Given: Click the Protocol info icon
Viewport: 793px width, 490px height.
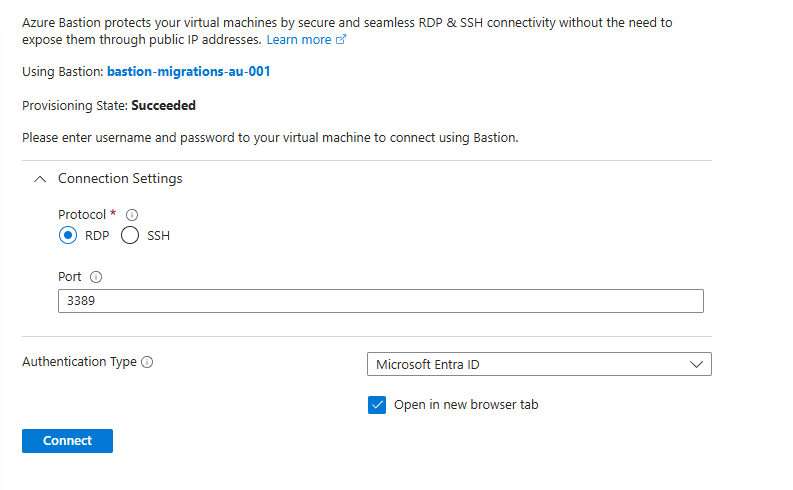Looking at the screenshot, I should 132,215.
